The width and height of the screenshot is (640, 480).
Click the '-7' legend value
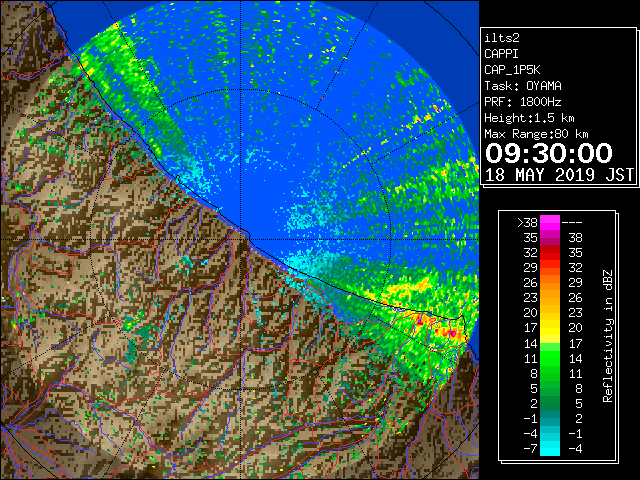pos(530,449)
